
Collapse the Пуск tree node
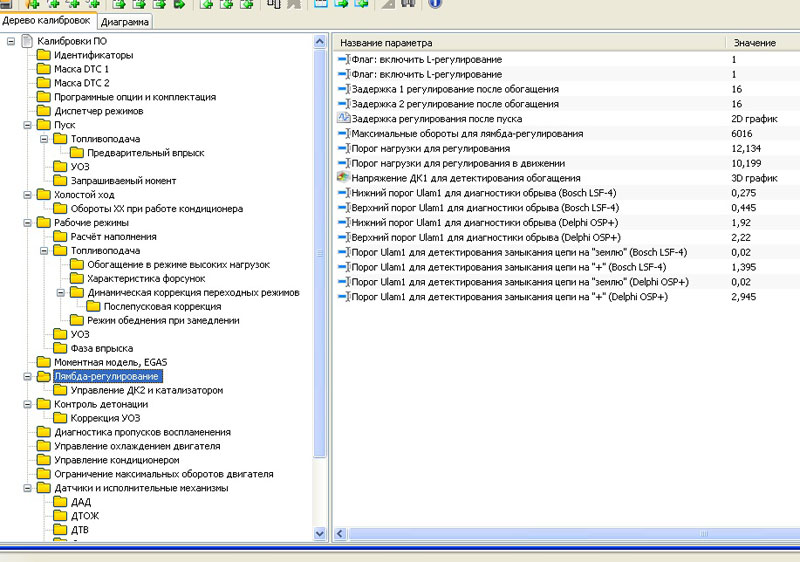26,125
